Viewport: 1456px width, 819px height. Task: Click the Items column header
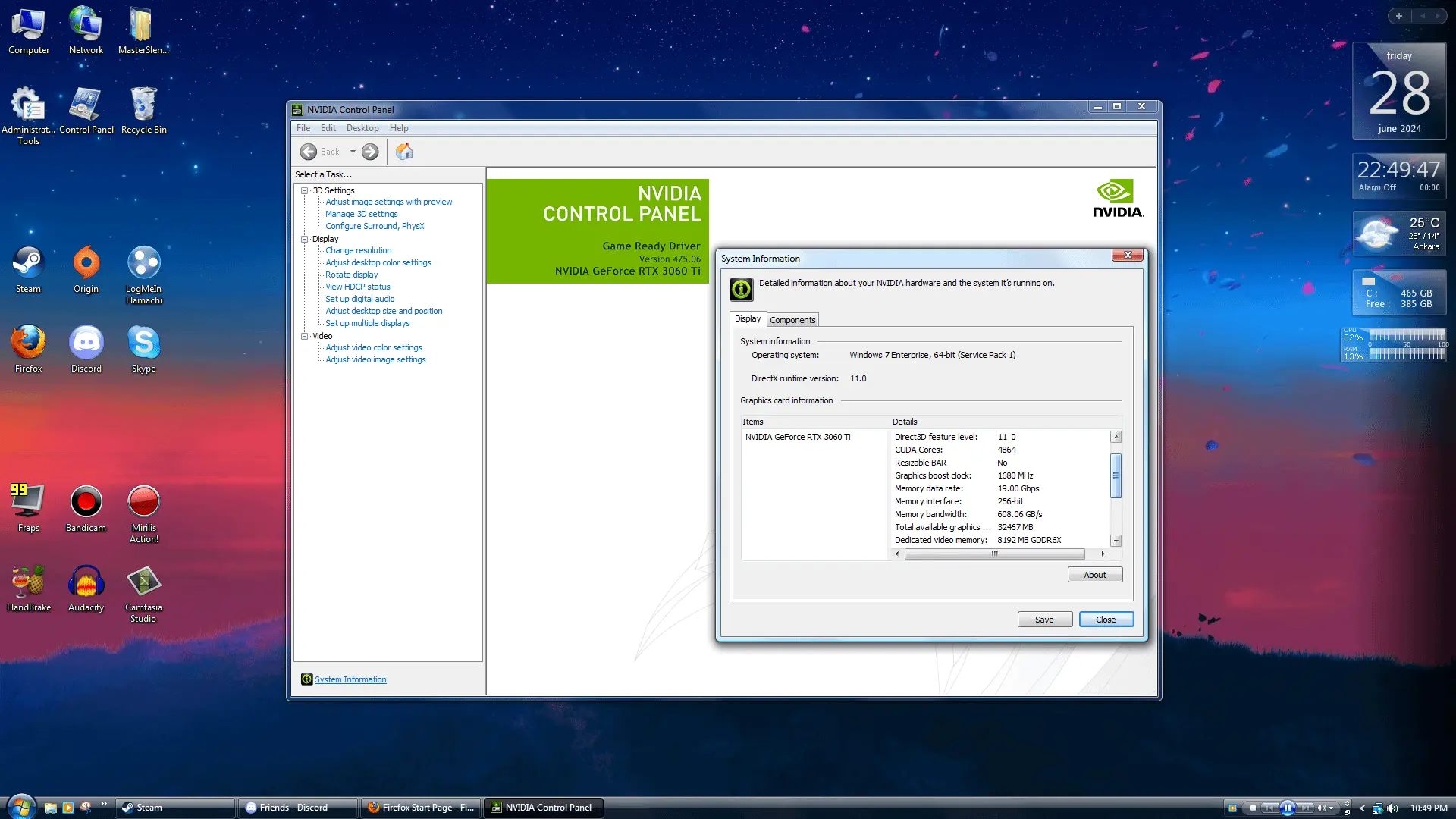click(814, 422)
